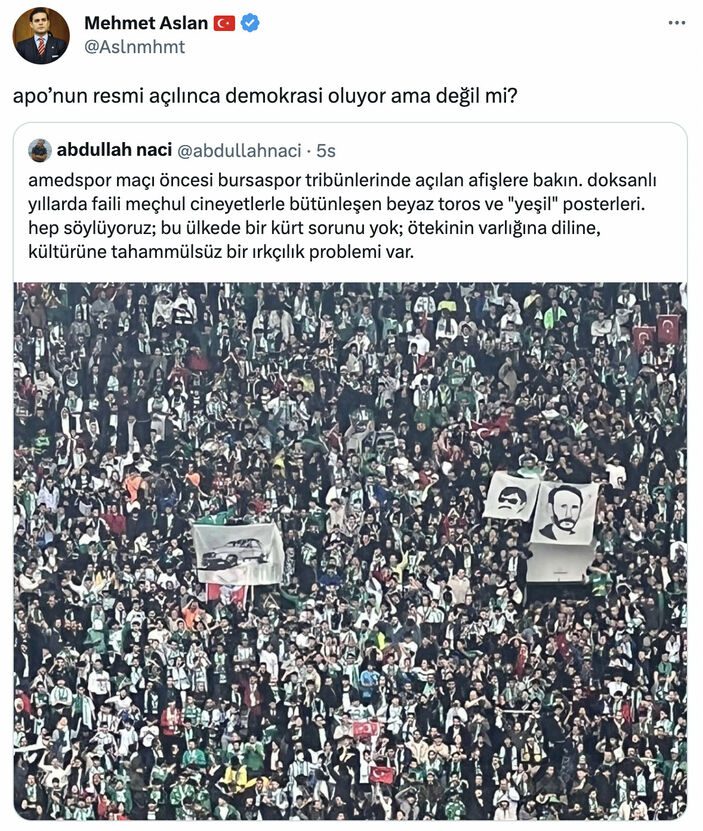
Task: Open the Mehmet Aslan display name link
Action: click(146, 23)
